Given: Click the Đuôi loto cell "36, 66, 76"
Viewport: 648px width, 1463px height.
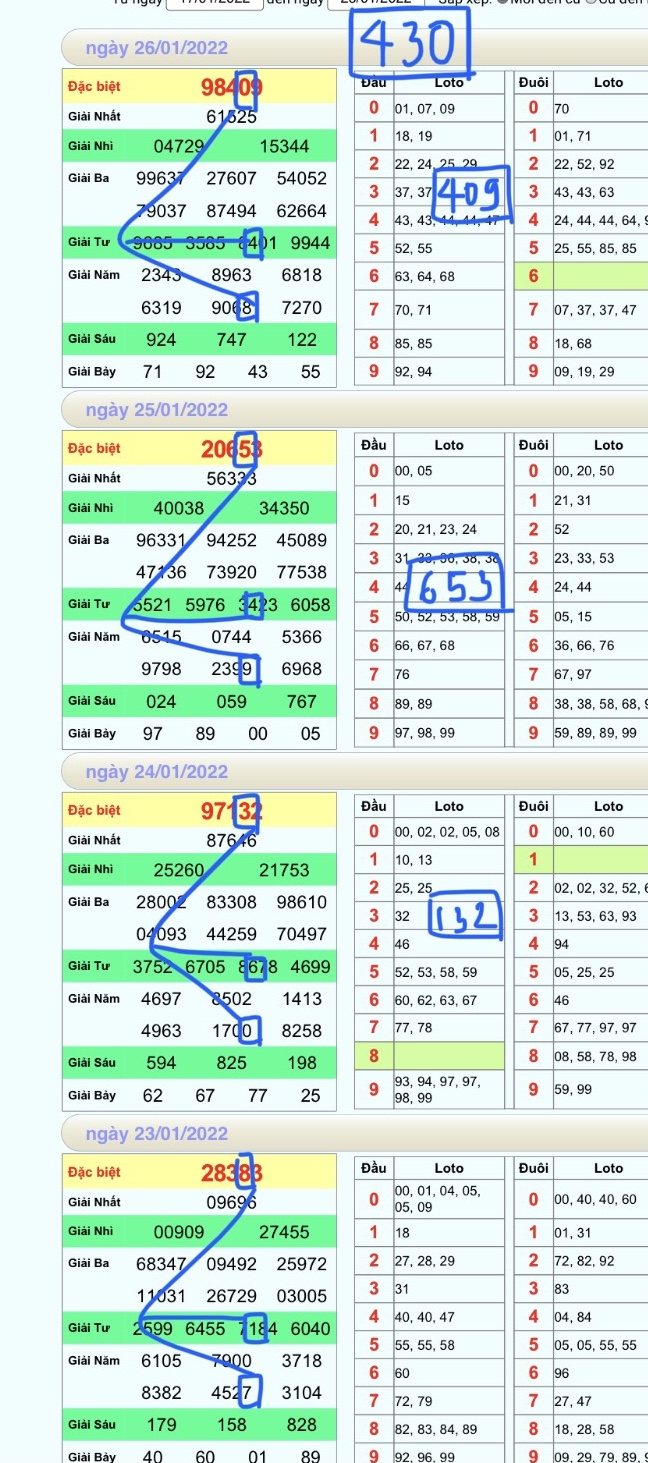Looking at the screenshot, I should pyautogui.click(x=584, y=646).
